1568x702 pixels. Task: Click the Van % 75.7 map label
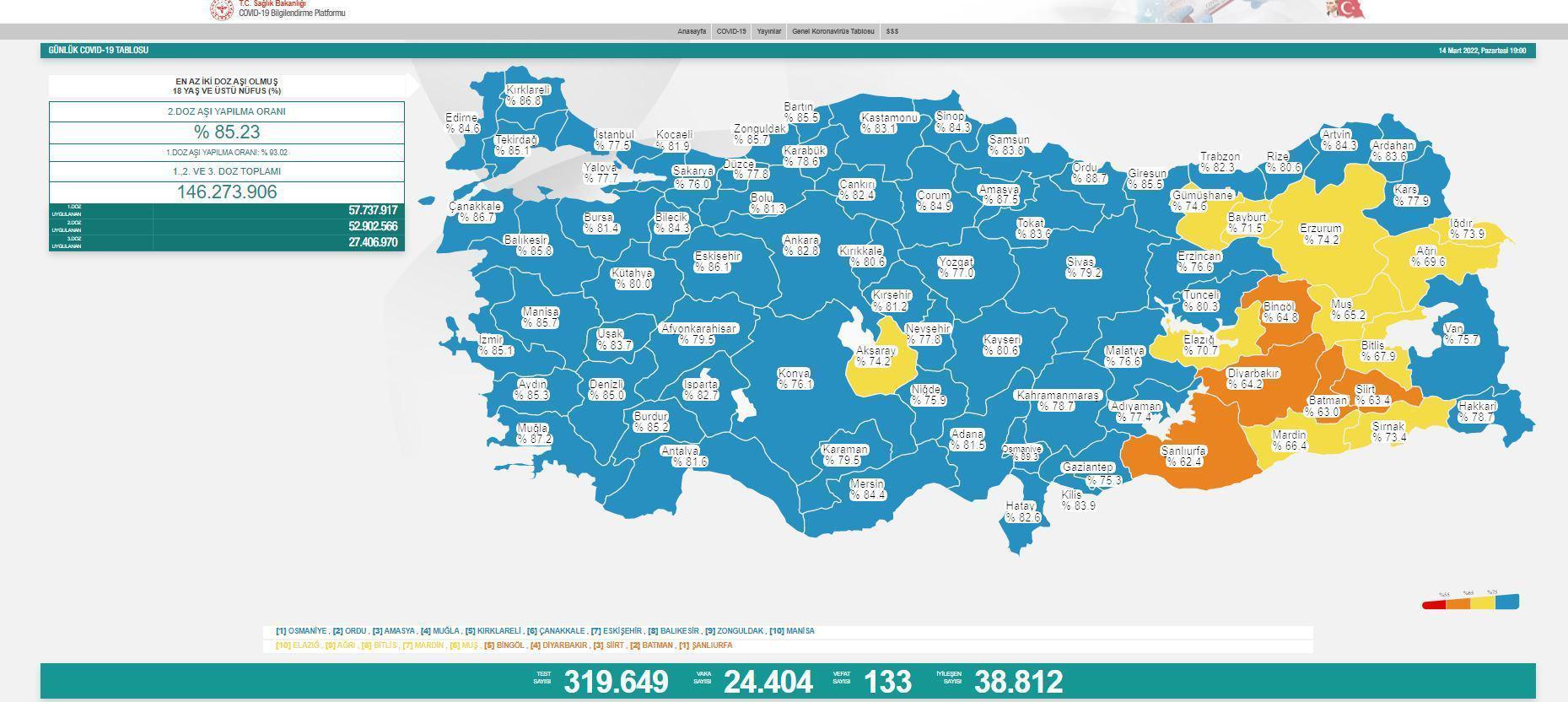point(1461,334)
